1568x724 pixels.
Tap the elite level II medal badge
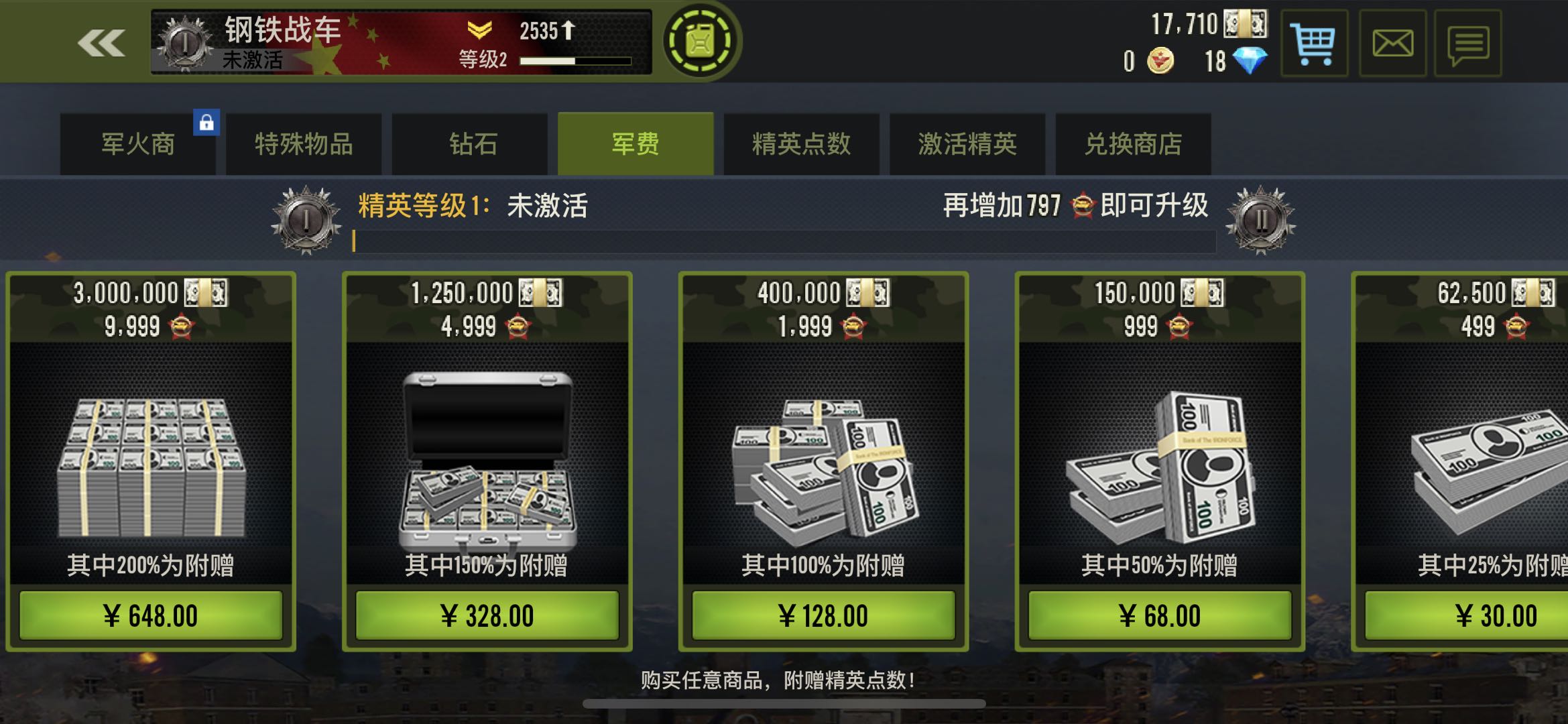pyautogui.click(x=1261, y=220)
